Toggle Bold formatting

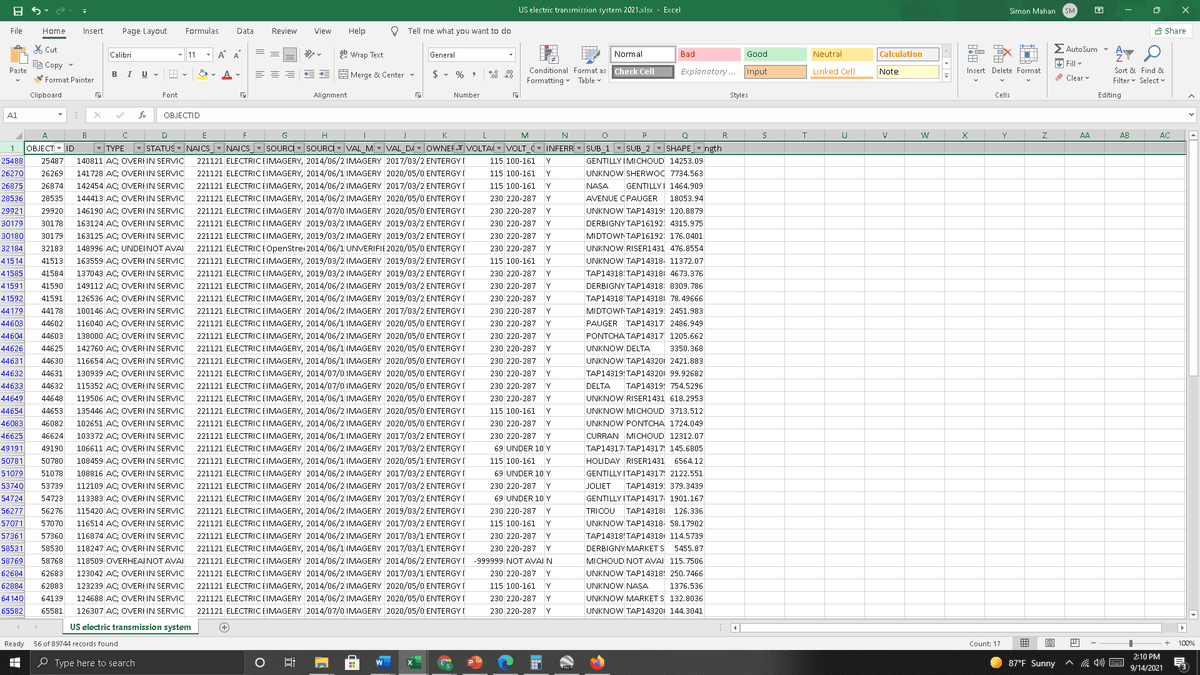tap(116, 75)
